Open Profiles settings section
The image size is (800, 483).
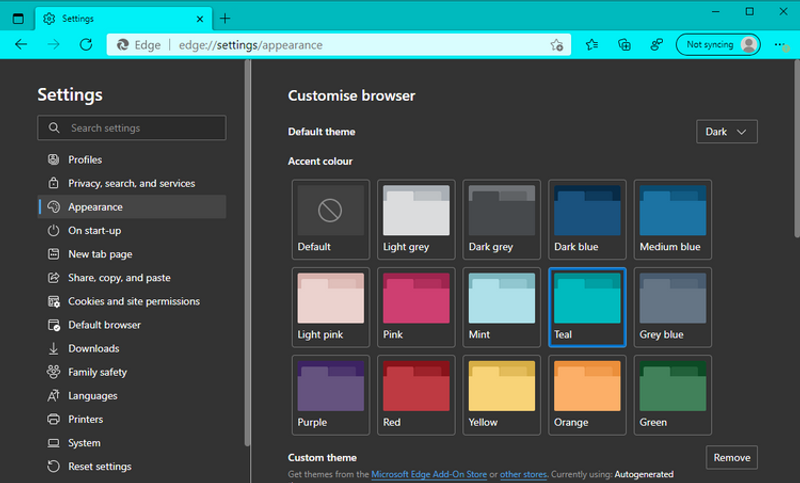(x=85, y=160)
